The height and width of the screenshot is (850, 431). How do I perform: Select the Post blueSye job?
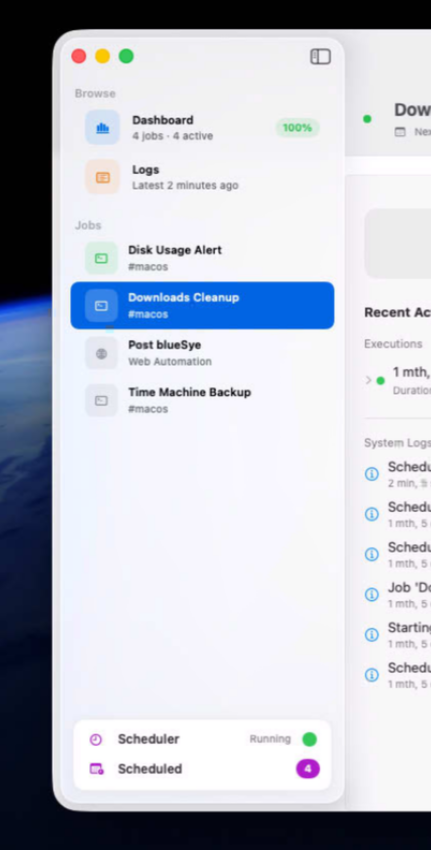[x=202, y=353]
